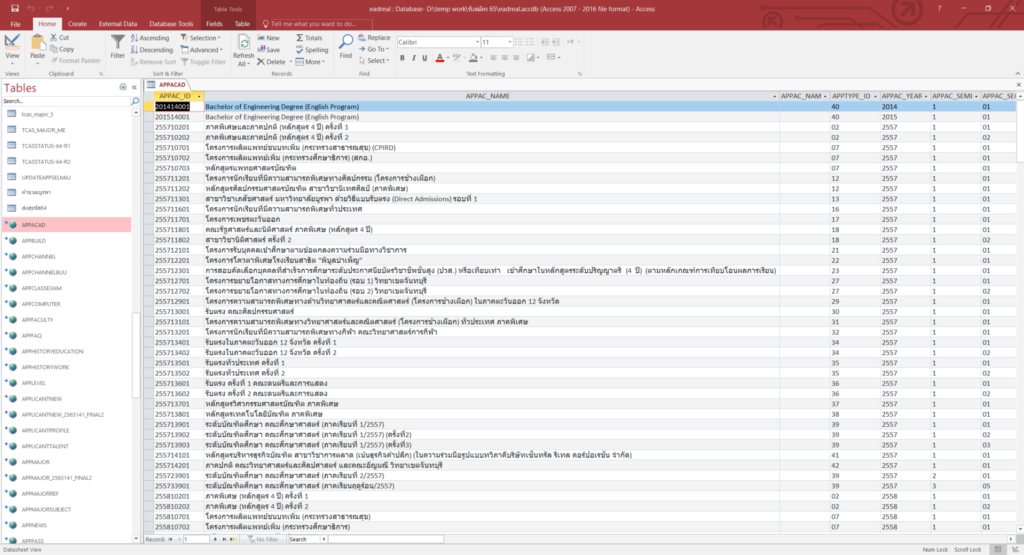The height and width of the screenshot is (555, 1024).
Task: Switch to the Create ribbon tab
Action: click(77, 22)
